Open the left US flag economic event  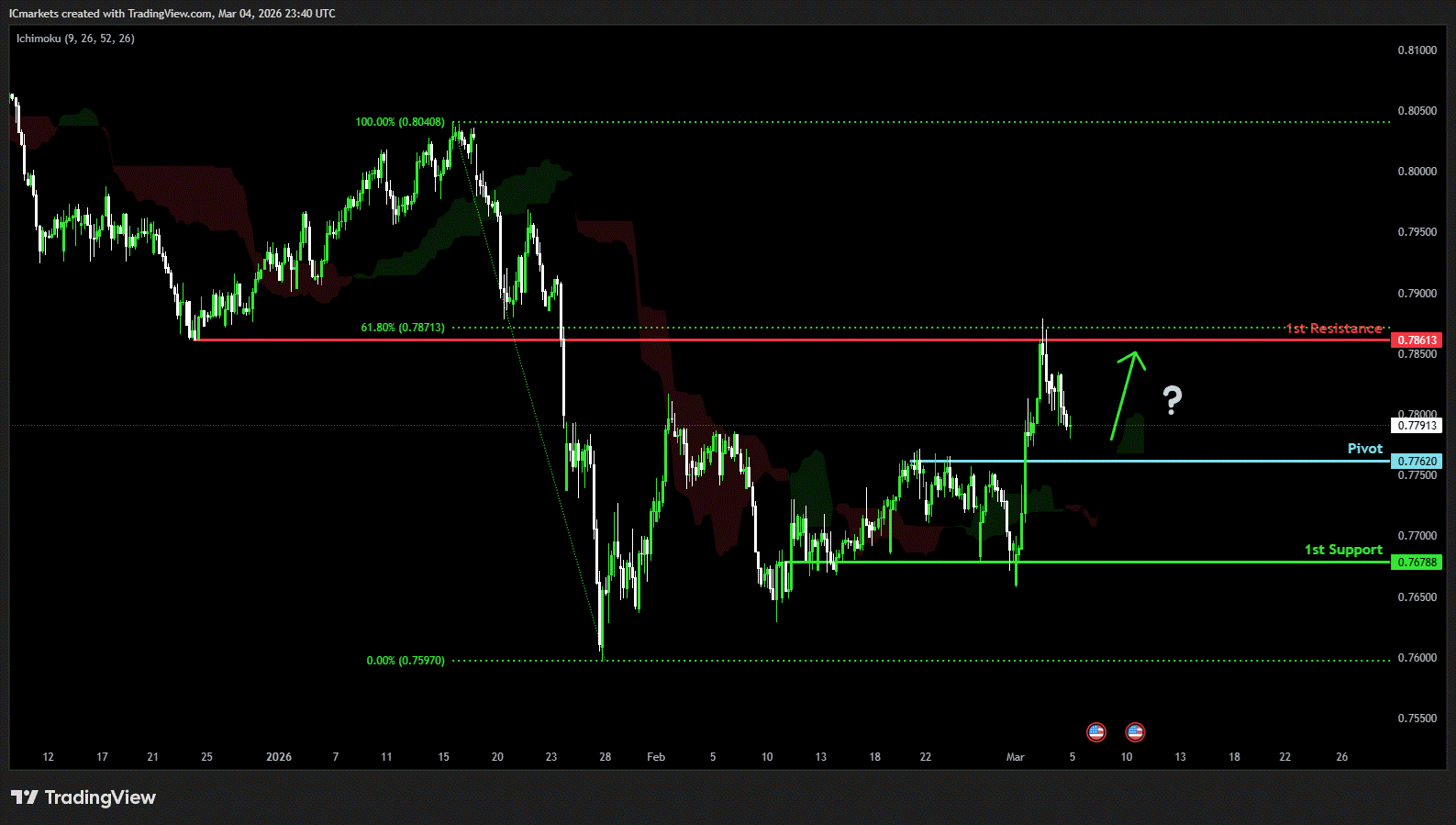pos(1095,732)
